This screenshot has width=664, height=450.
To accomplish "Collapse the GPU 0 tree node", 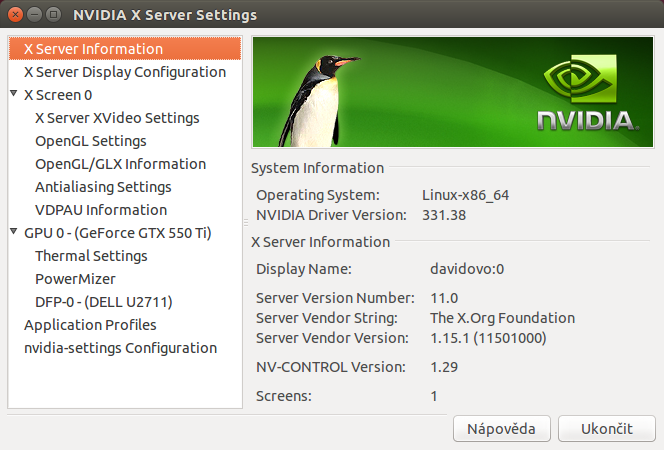I will pos(14,231).
